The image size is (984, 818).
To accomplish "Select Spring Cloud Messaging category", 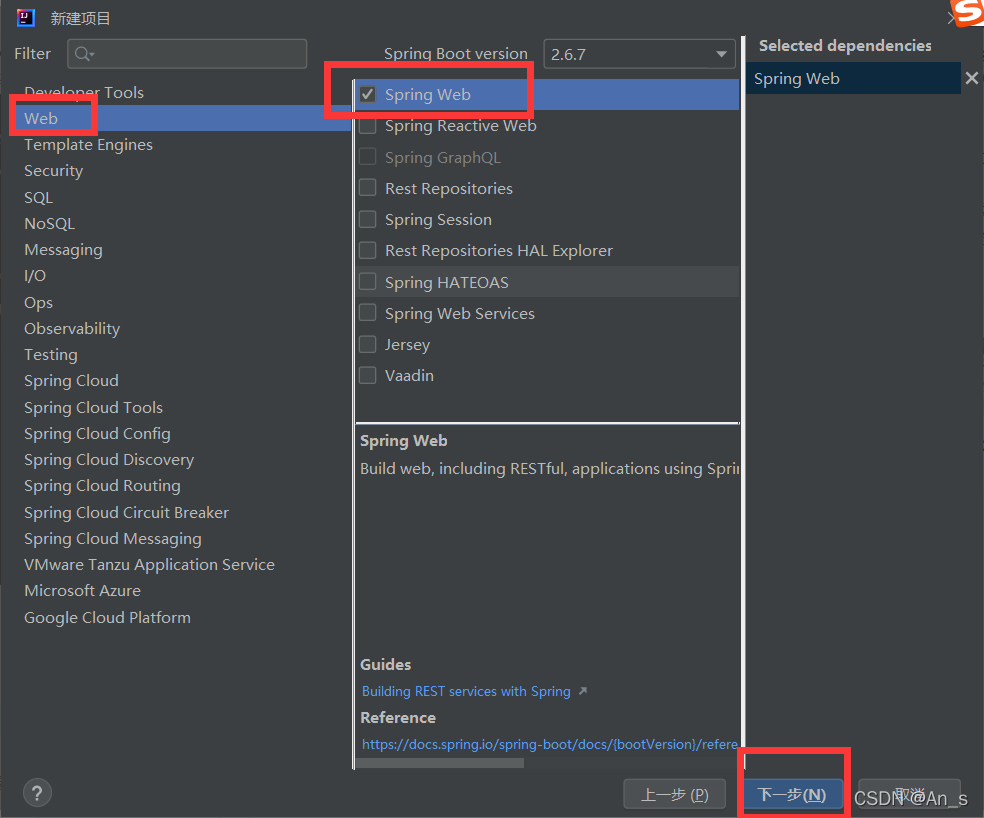I will click(x=113, y=539).
